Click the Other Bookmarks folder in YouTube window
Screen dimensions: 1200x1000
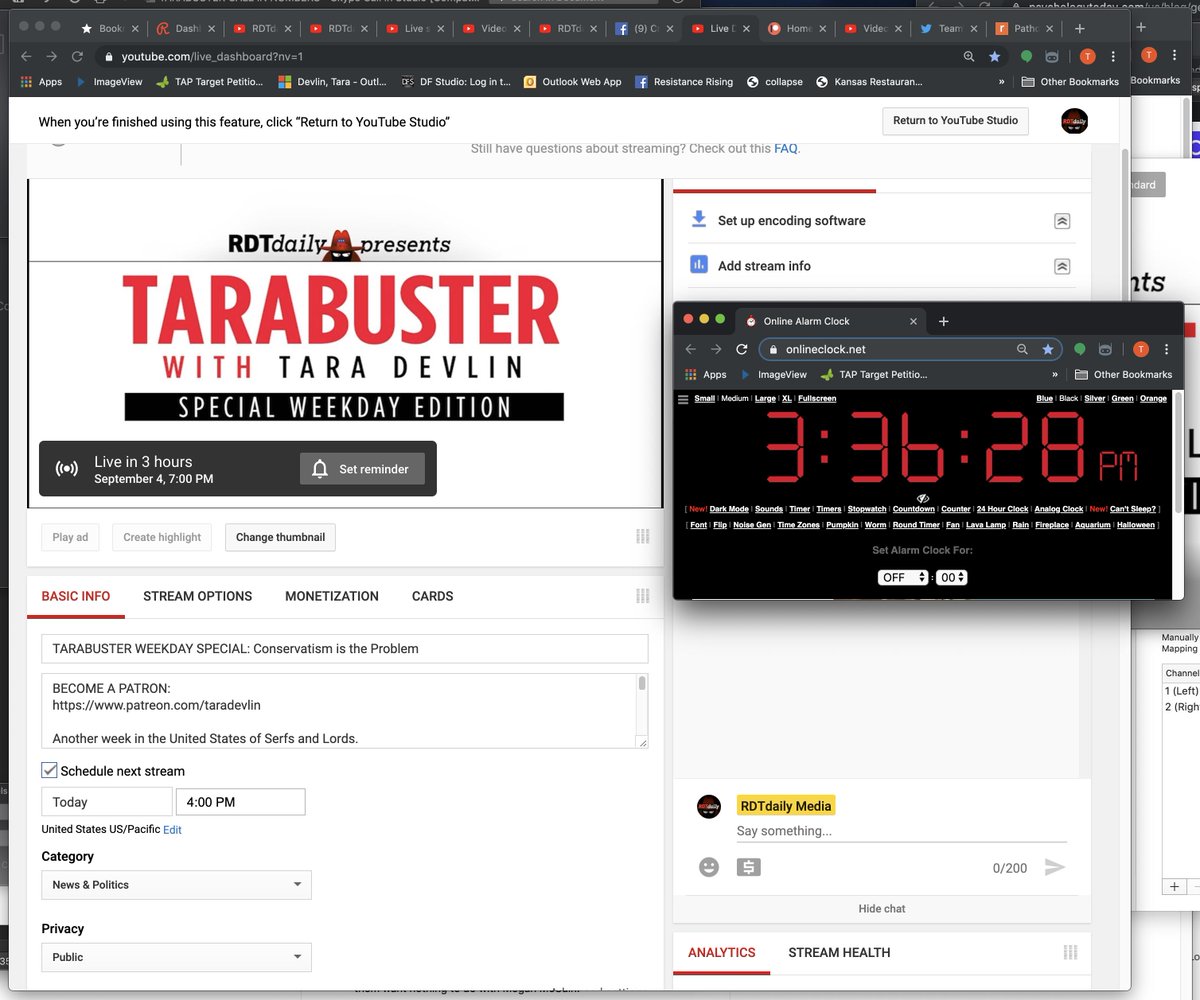click(x=1071, y=82)
